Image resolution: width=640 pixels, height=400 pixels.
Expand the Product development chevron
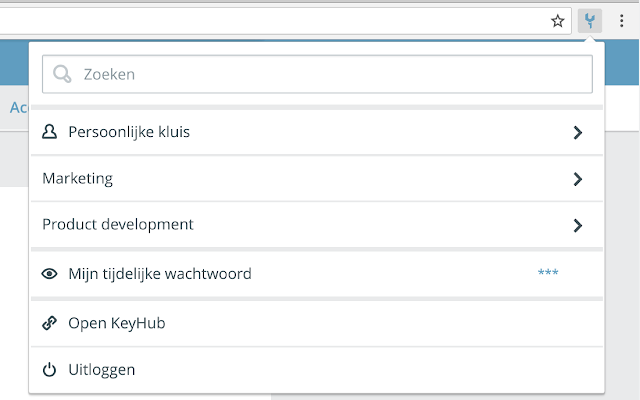pos(577,225)
